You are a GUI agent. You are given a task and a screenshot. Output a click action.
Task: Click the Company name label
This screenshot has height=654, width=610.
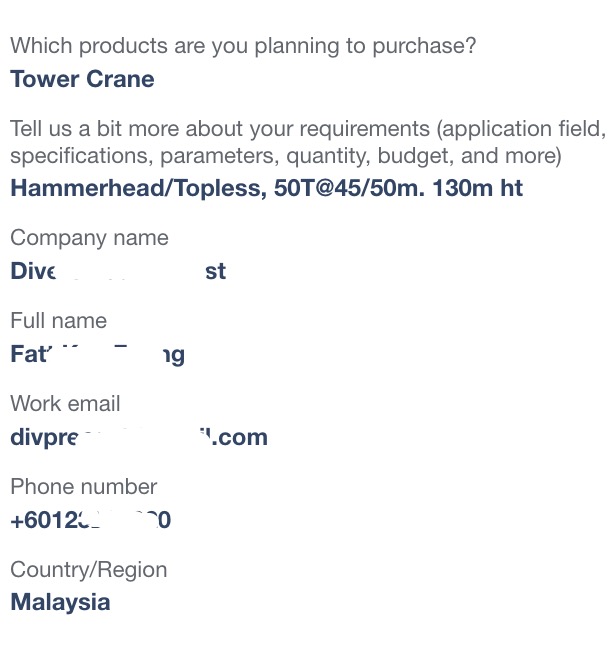(89, 238)
